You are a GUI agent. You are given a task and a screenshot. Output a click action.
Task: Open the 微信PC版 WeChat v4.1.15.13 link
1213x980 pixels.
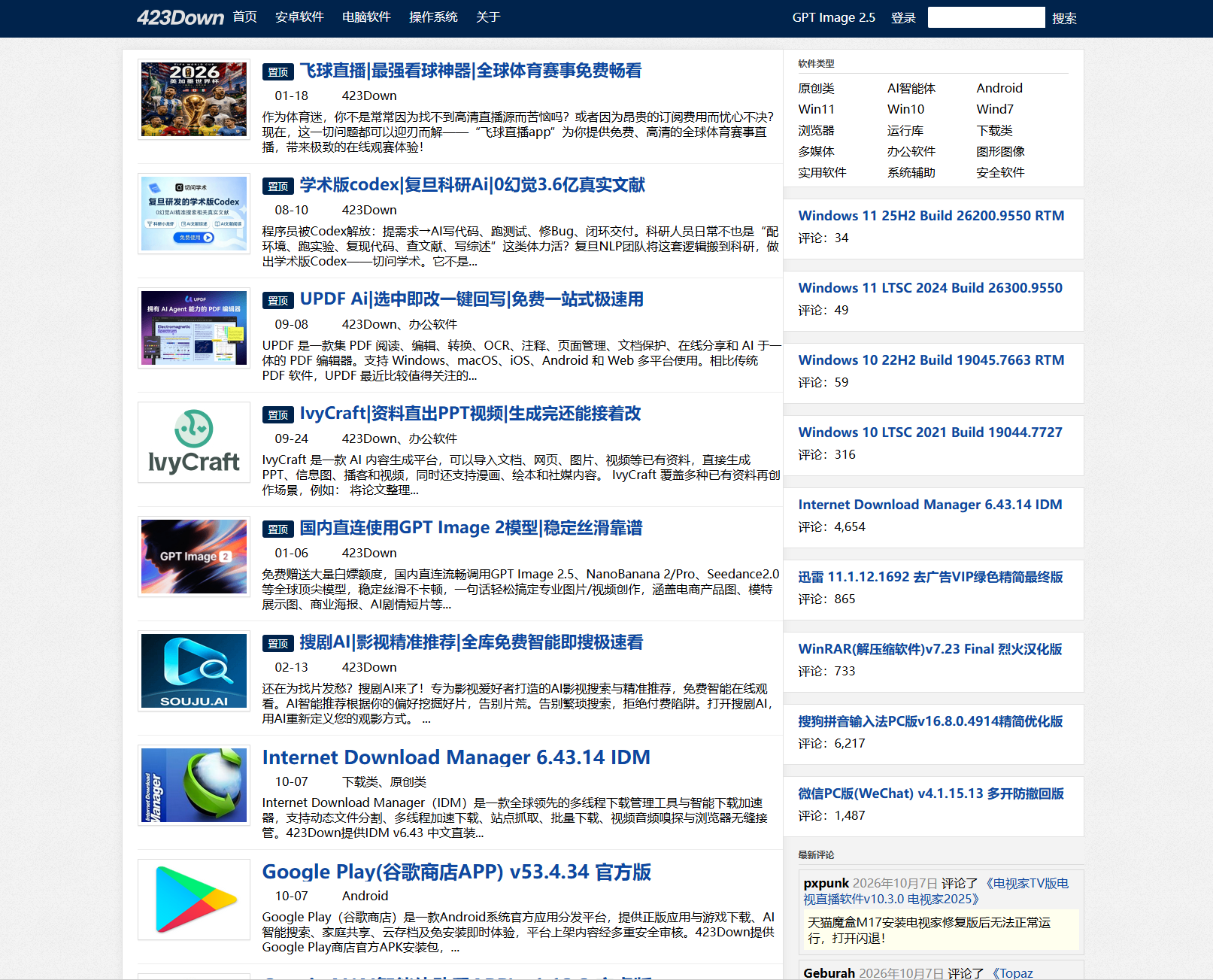[931, 793]
